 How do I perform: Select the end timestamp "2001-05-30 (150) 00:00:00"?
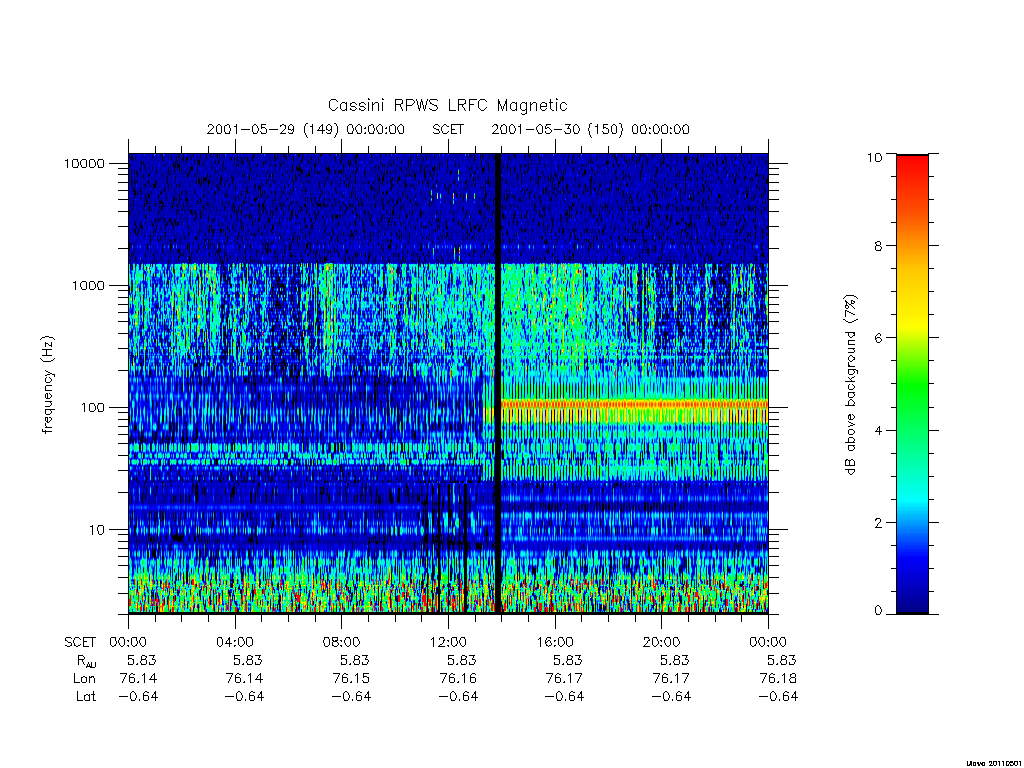590,129
